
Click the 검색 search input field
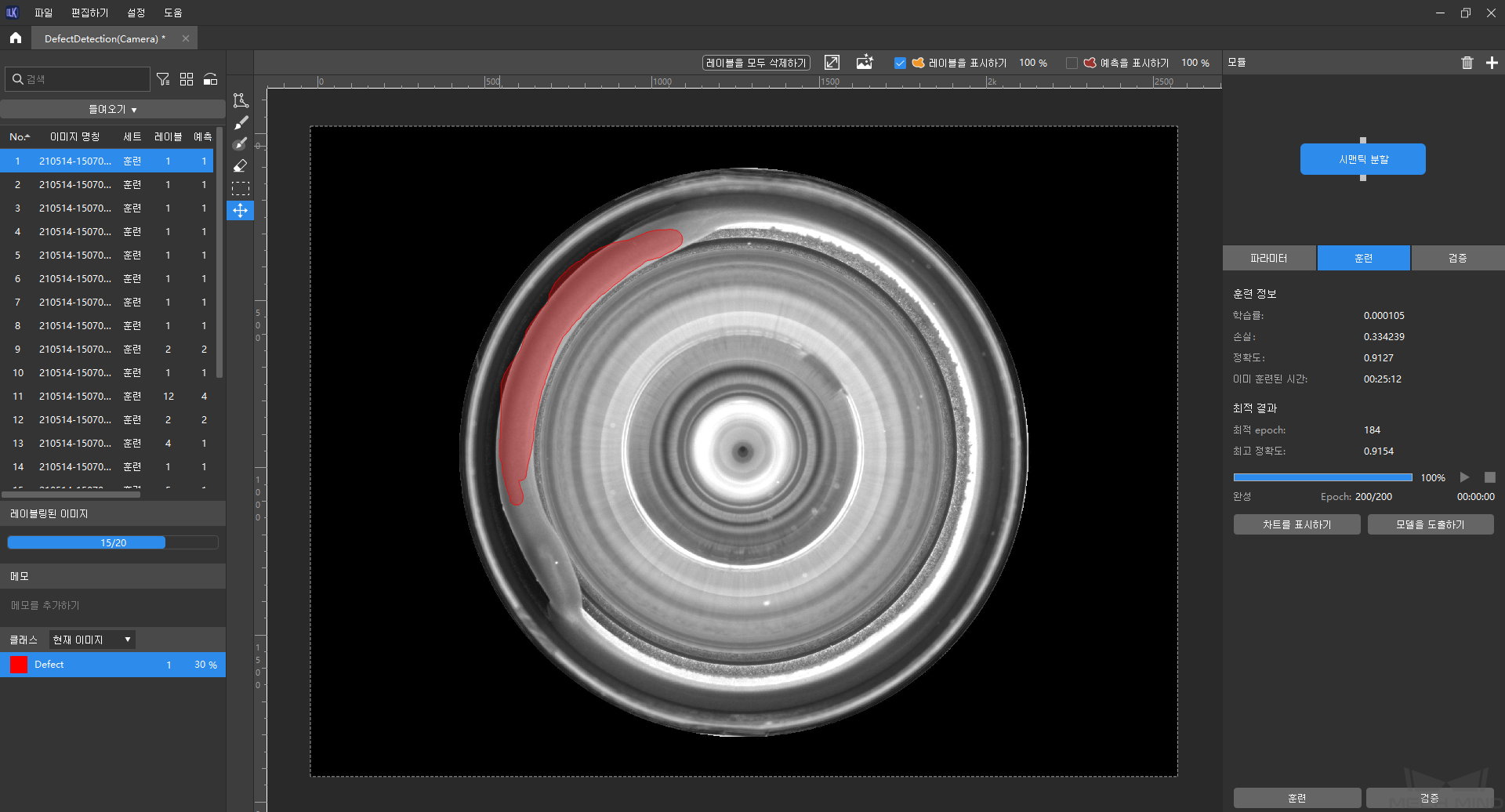pos(78,79)
